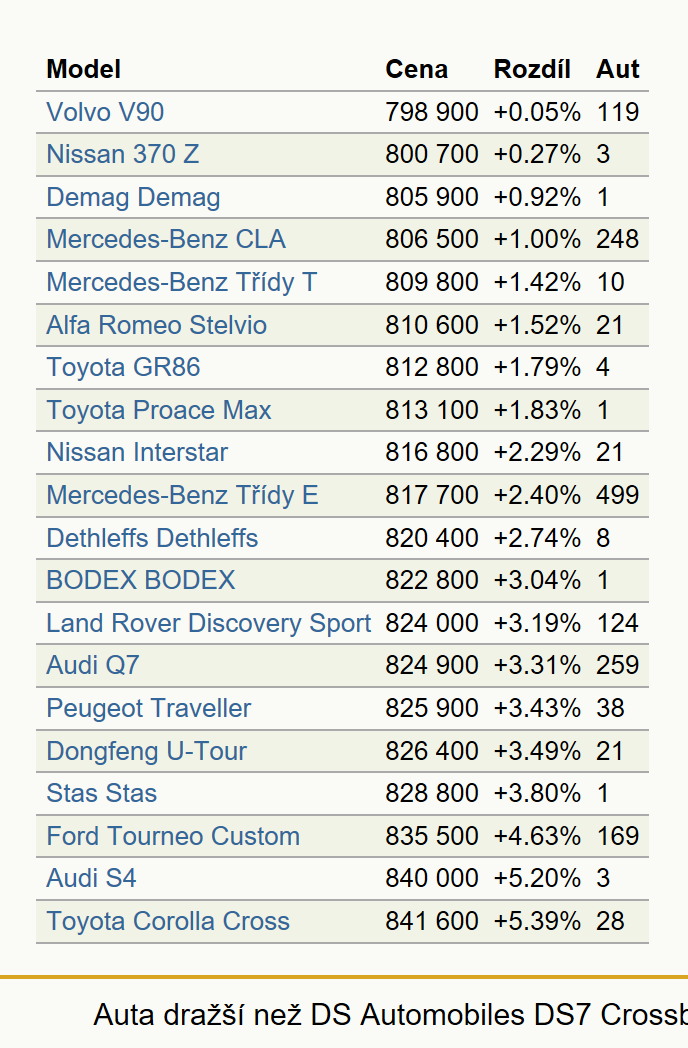
Task: Open the Toyota Corolla Cross link
Action: pyautogui.click(x=168, y=921)
